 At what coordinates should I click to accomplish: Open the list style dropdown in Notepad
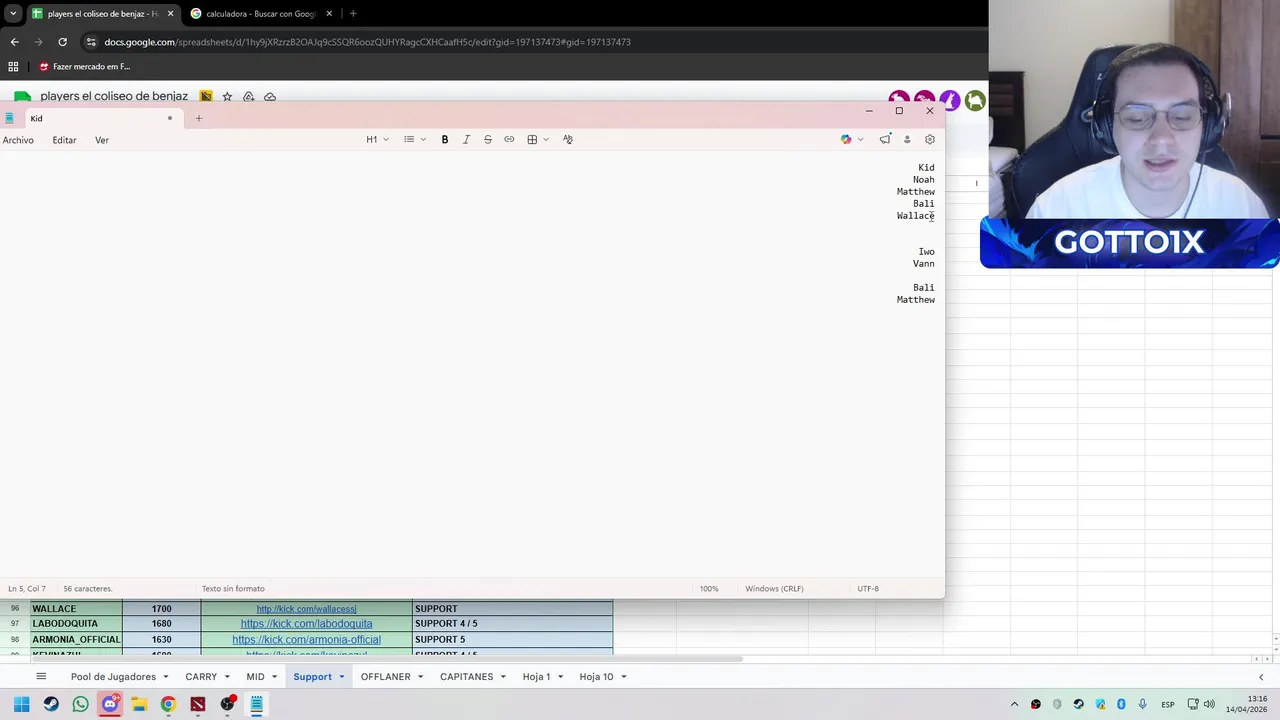414,140
